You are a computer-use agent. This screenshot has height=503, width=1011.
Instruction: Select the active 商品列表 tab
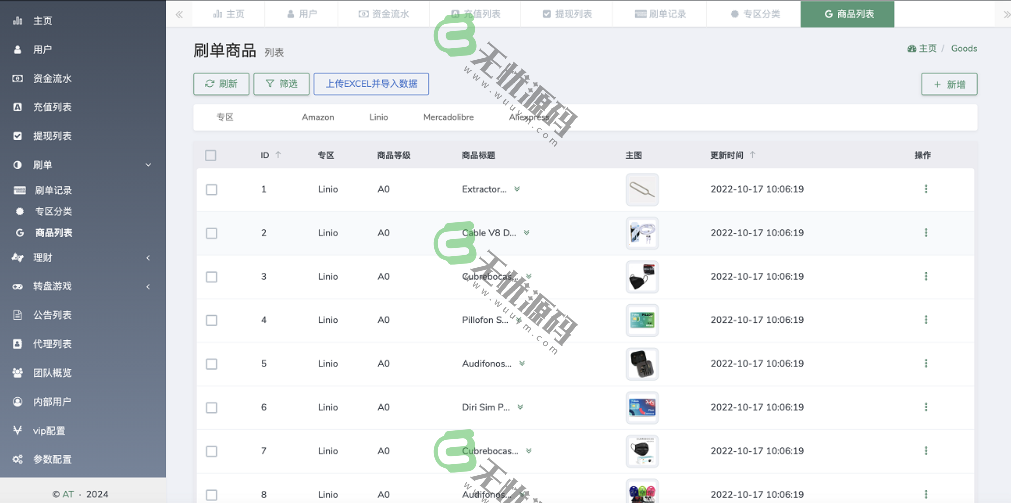coord(847,14)
